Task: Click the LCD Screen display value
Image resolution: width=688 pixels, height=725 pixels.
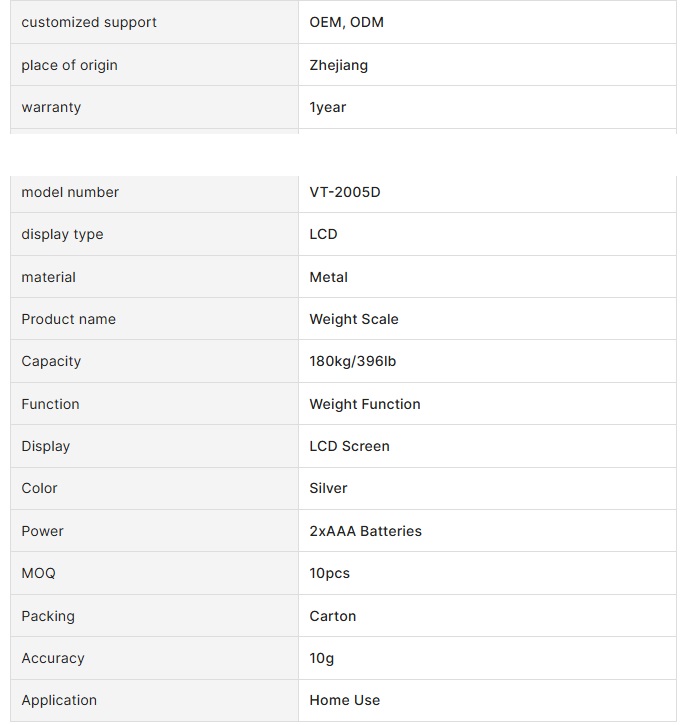Action: 349,446
